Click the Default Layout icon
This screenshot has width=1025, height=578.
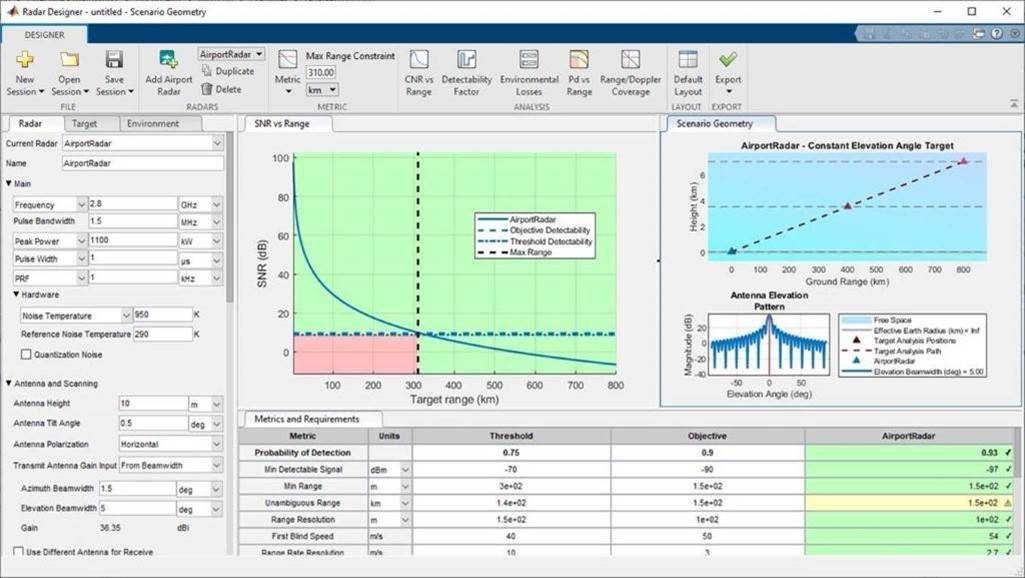tap(687, 70)
